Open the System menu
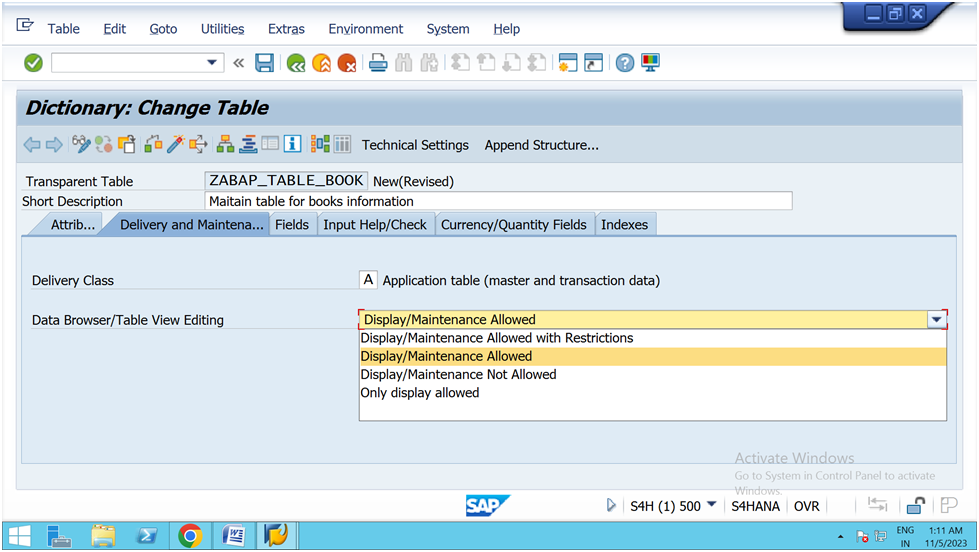Image resolution: width=979 pixels, height=552 pixels. (x=448, y=29)
